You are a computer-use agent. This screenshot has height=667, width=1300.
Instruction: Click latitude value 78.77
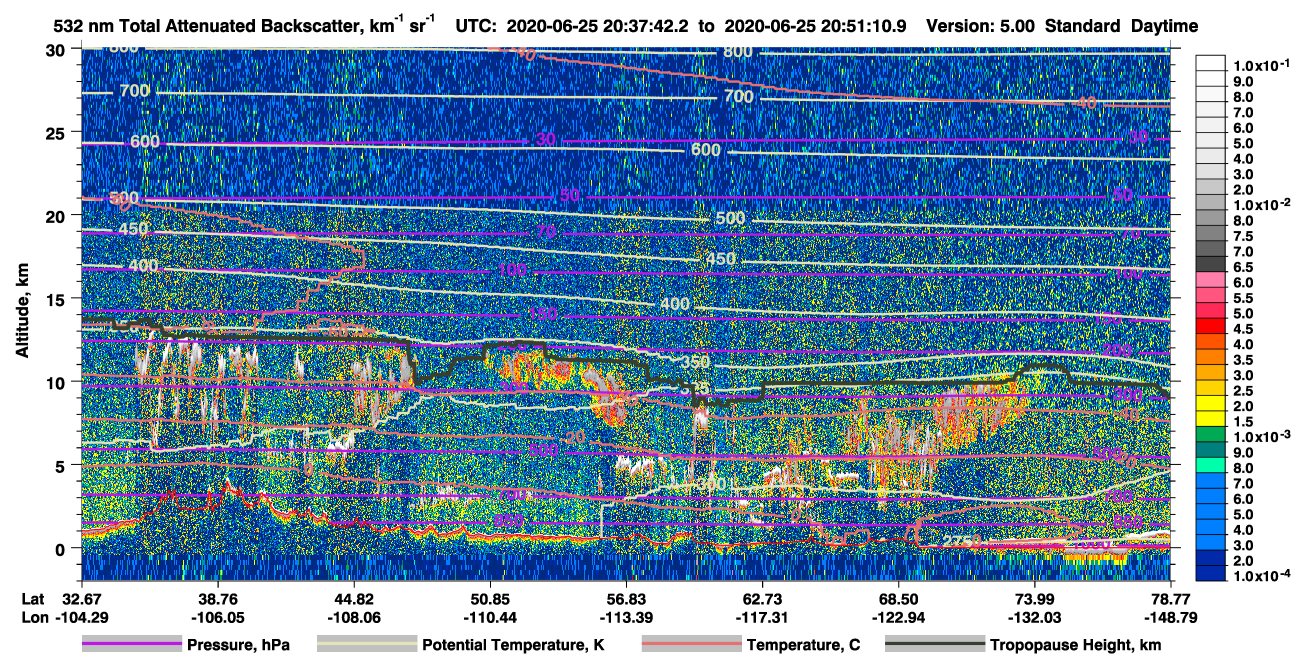1170,599
